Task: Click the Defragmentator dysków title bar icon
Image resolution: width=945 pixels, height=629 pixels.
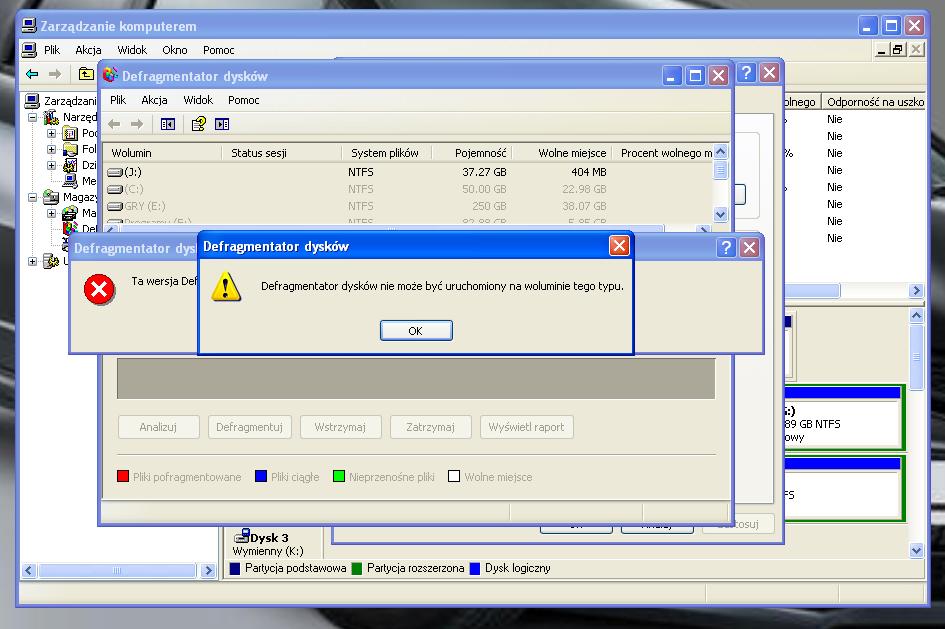Action: pyautogui.click(x=110, y=75)
